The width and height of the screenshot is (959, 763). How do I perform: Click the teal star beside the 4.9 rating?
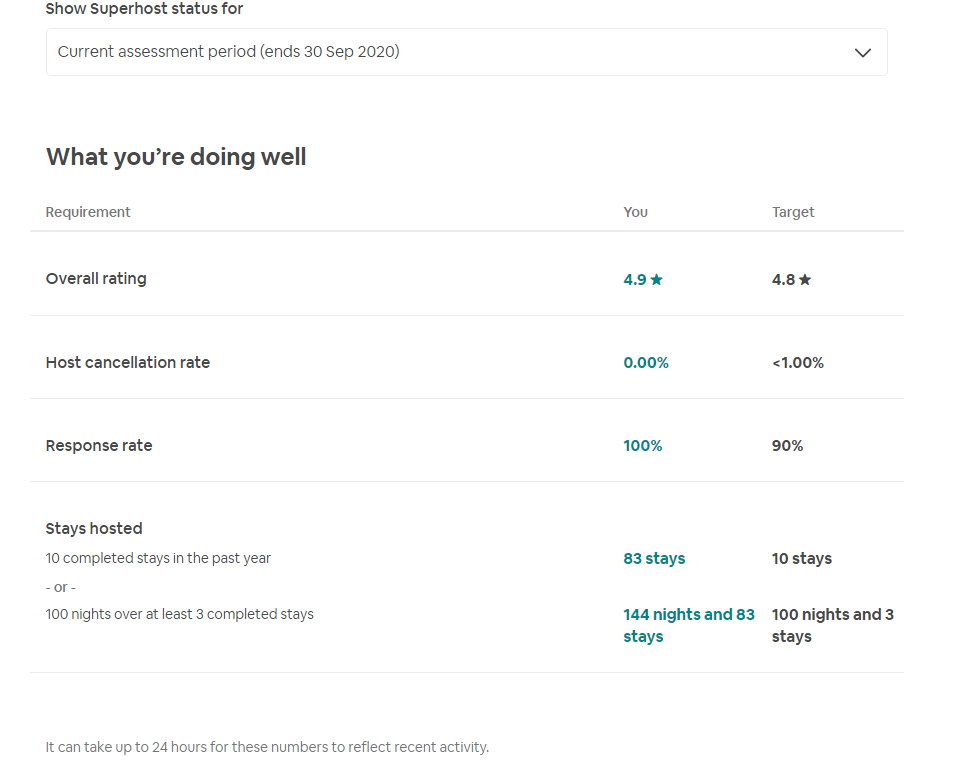tap(657, 280)
